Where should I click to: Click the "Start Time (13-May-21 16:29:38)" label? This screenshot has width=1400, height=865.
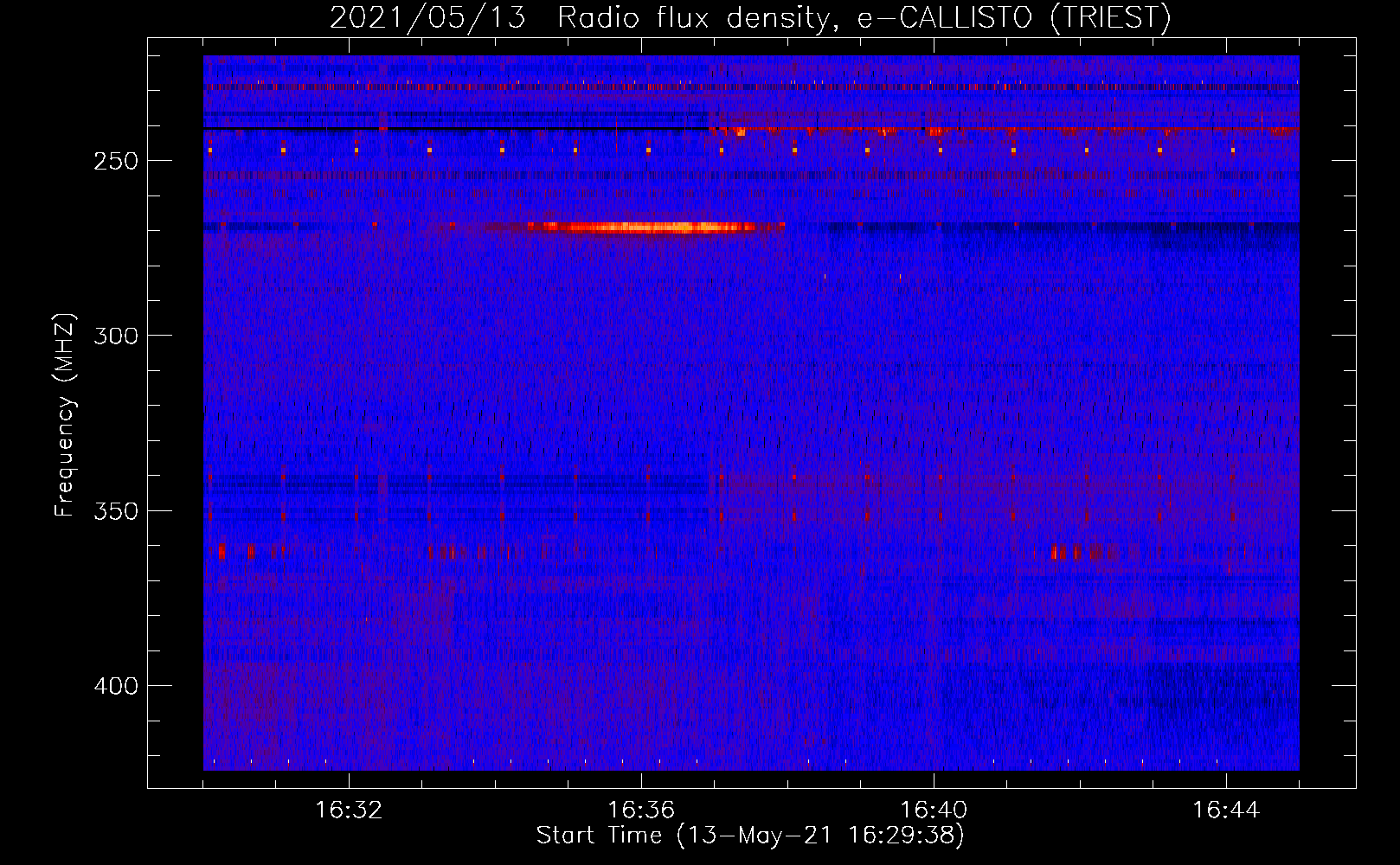click(x=750, y=836)
